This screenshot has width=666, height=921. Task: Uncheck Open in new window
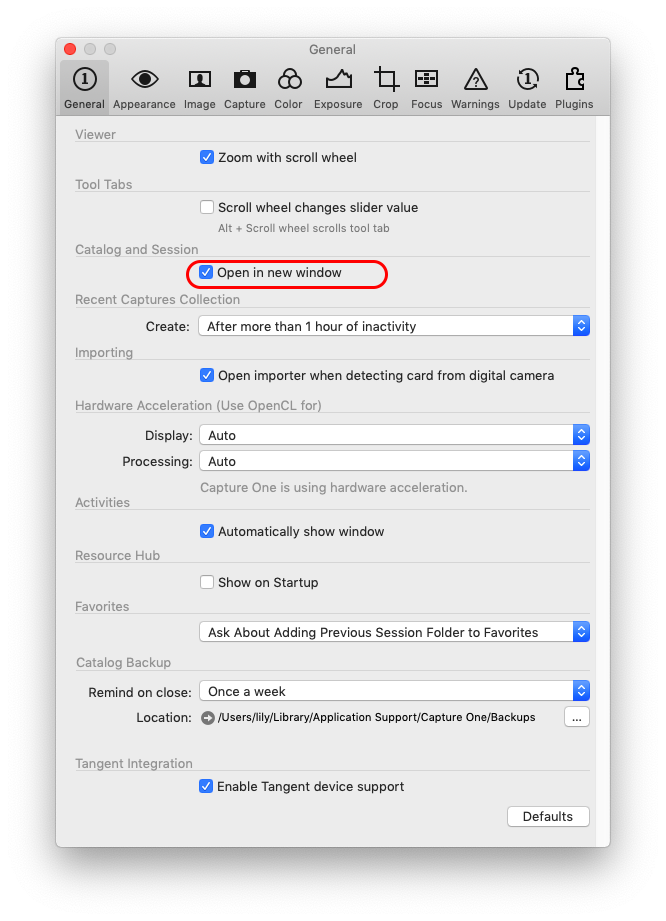point(206,273)
